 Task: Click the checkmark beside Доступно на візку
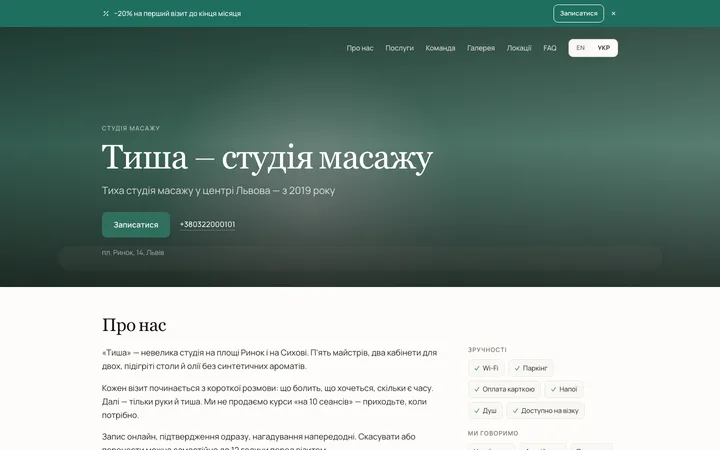point(515,411)
